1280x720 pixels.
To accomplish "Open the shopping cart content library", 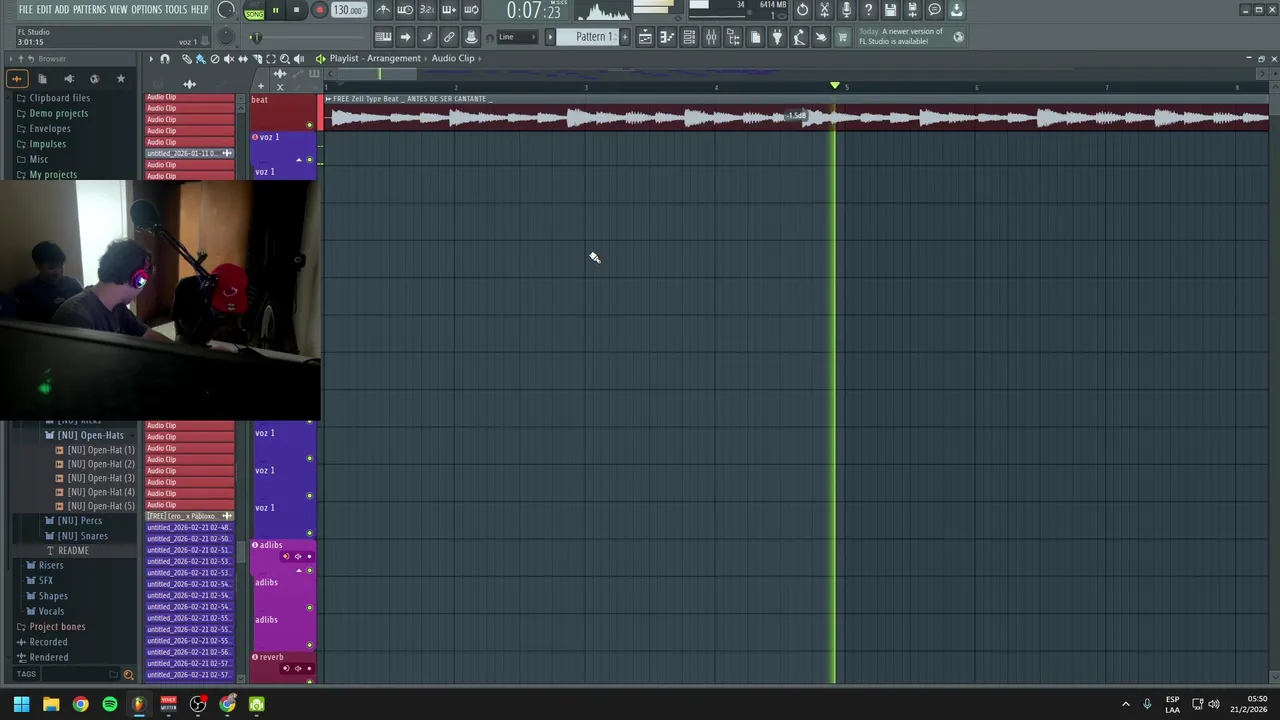I will 842,37.
